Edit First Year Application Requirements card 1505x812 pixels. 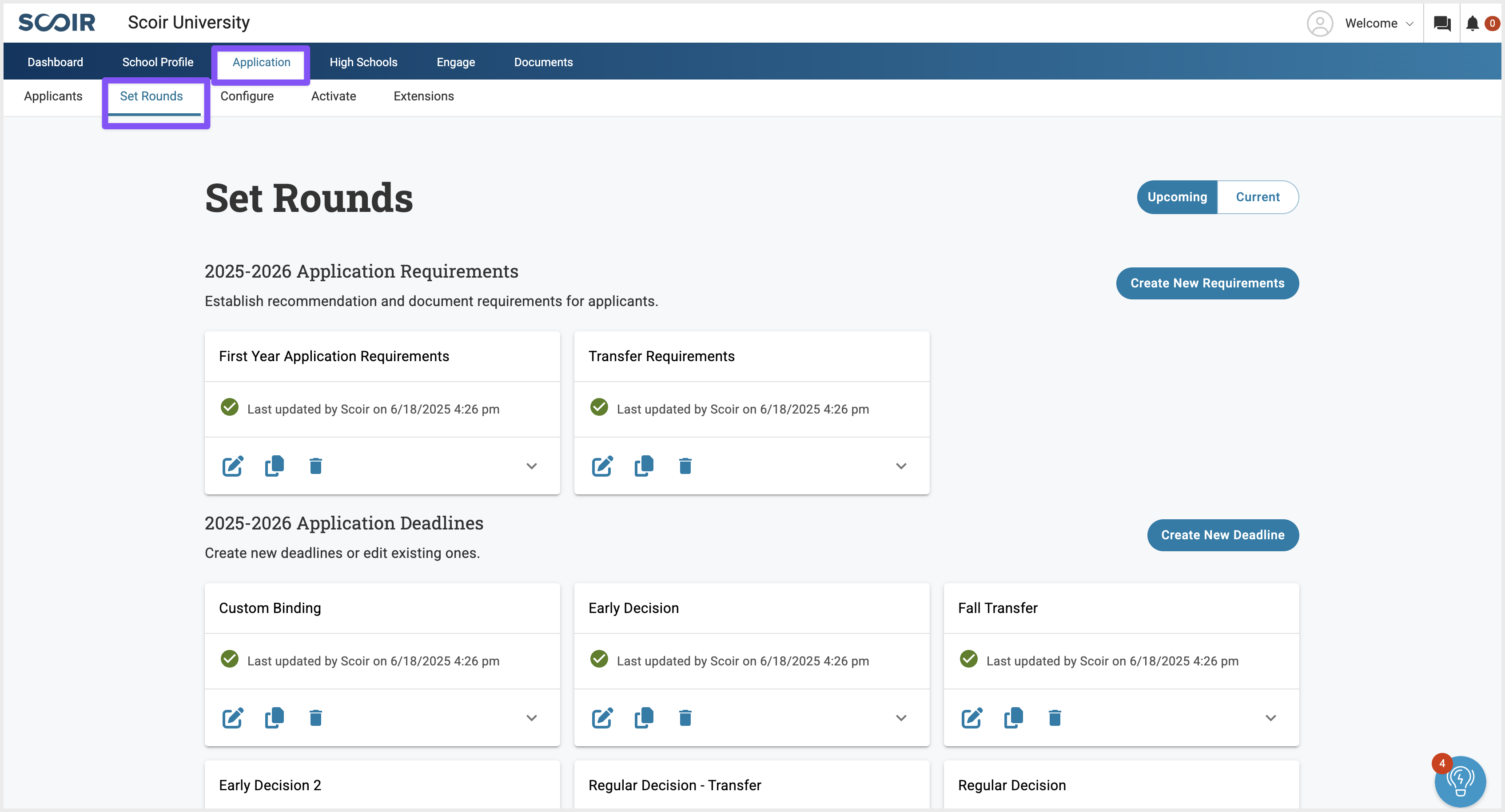[x=232, y=466]
